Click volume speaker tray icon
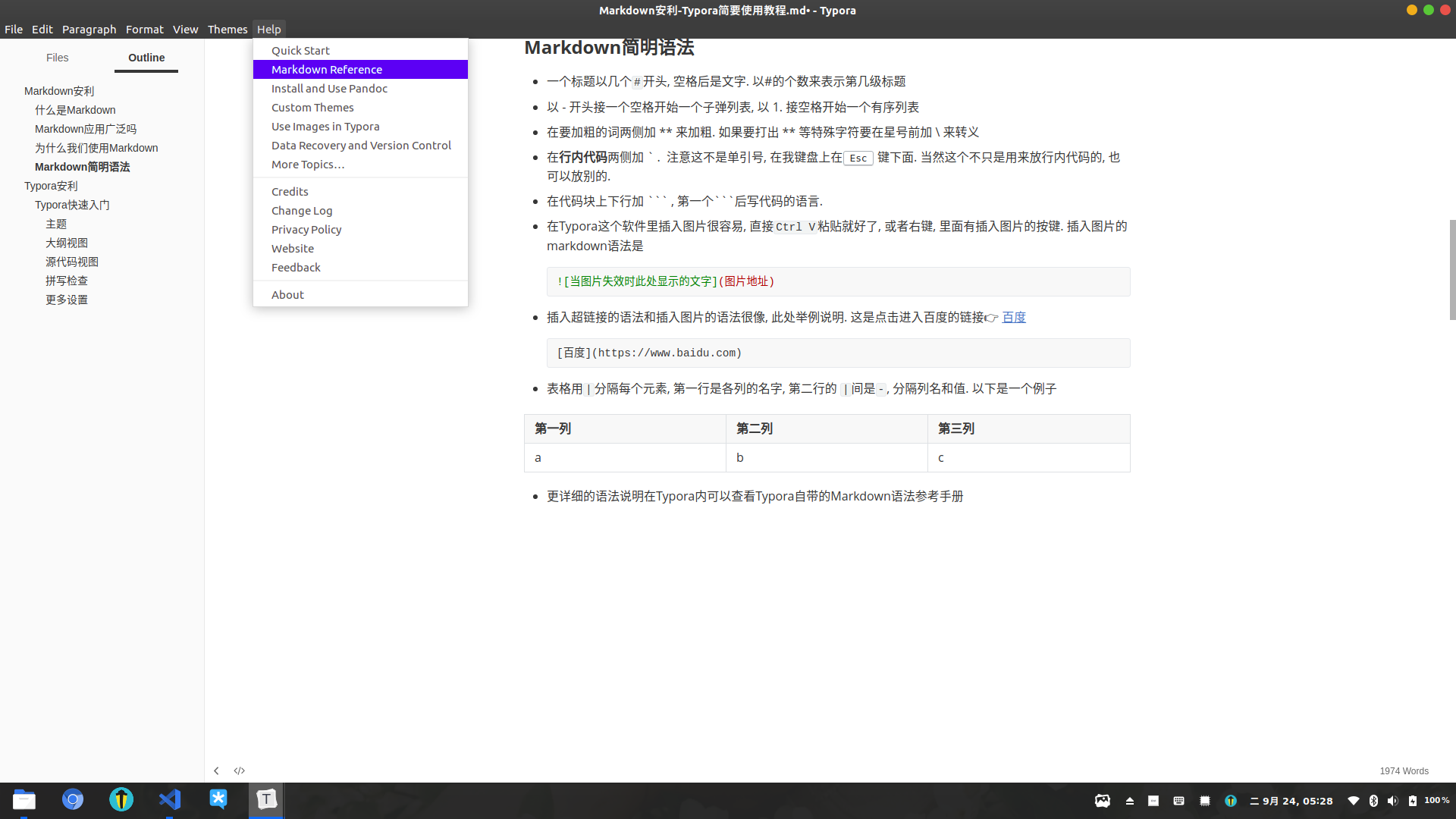Image resolution: width=1456 pixels, height=819 pixels. click(x=1392, y=801)
